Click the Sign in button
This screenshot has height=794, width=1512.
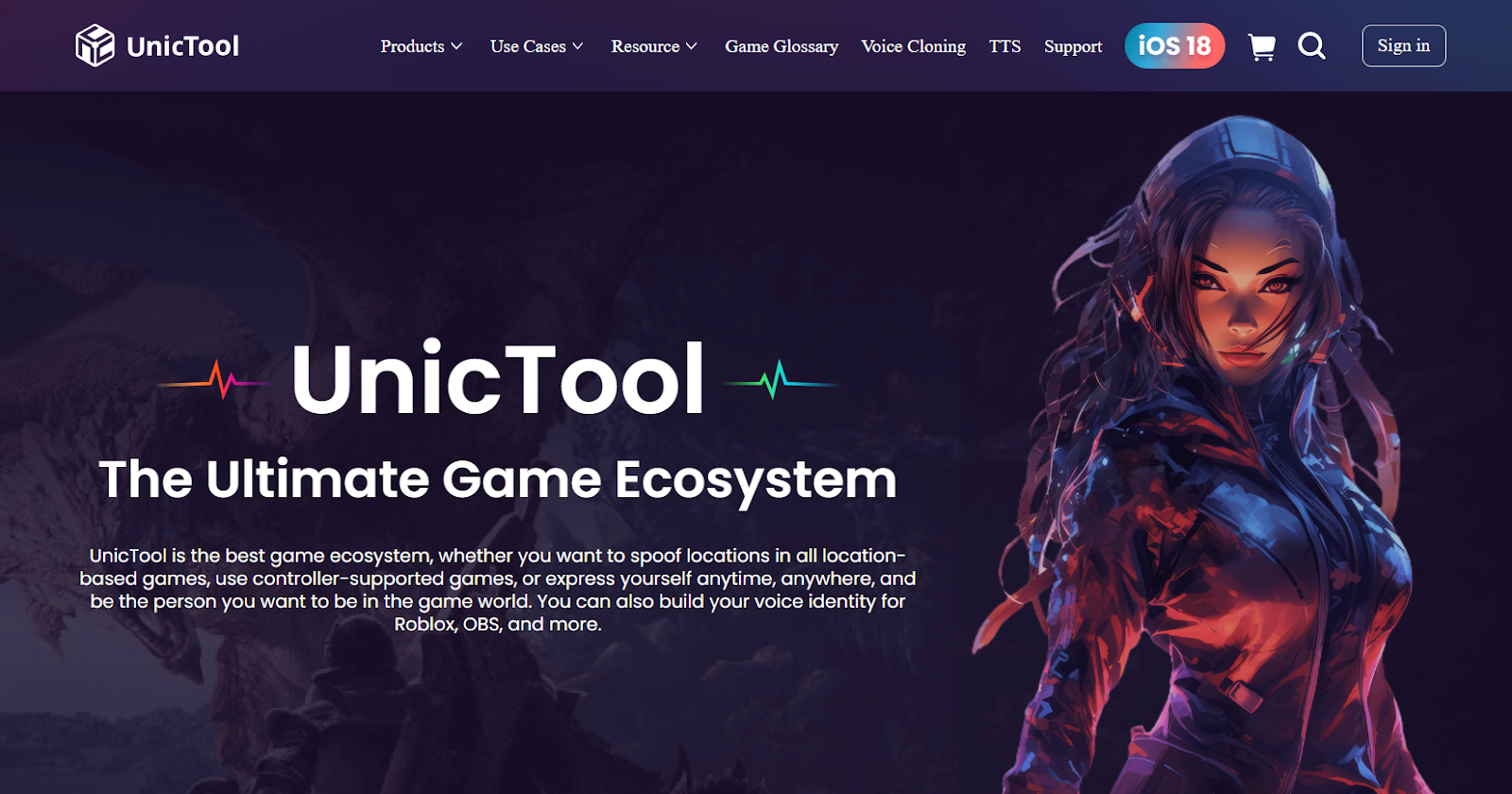(1403, 45)
